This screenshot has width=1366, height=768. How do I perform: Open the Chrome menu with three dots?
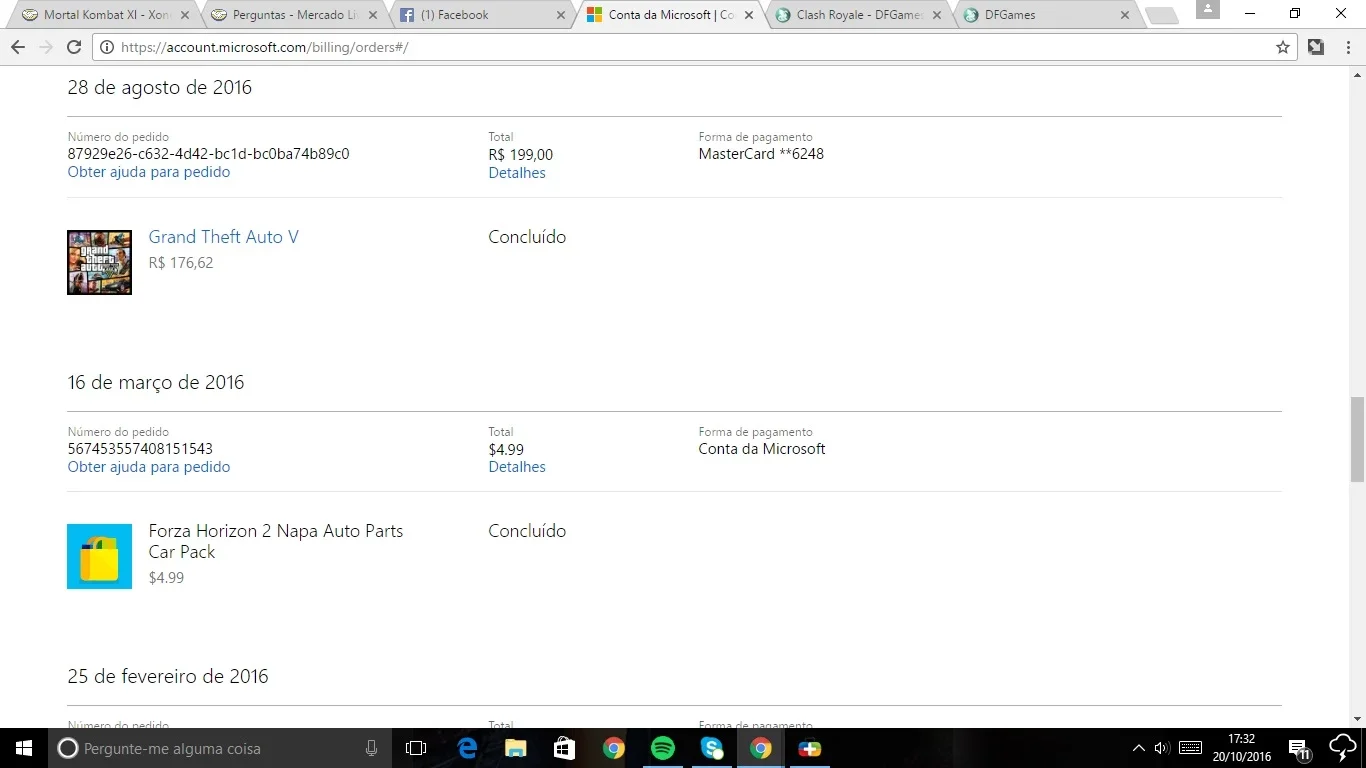click(x=1346, y=47)
